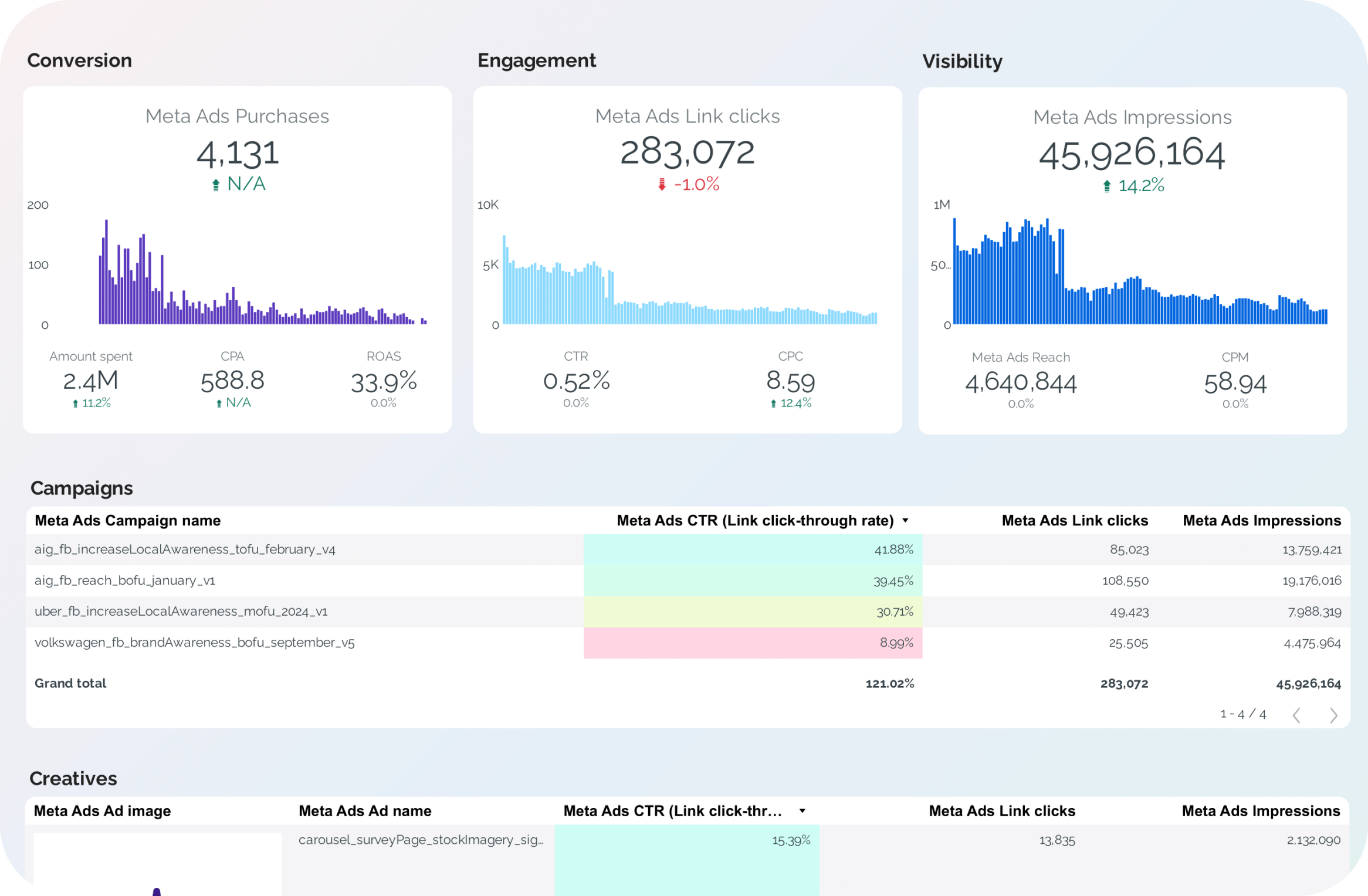The height and width of the screenshot is (896, 1368).
Task: Go to next page of Campaigns table
Action: 1333,715
